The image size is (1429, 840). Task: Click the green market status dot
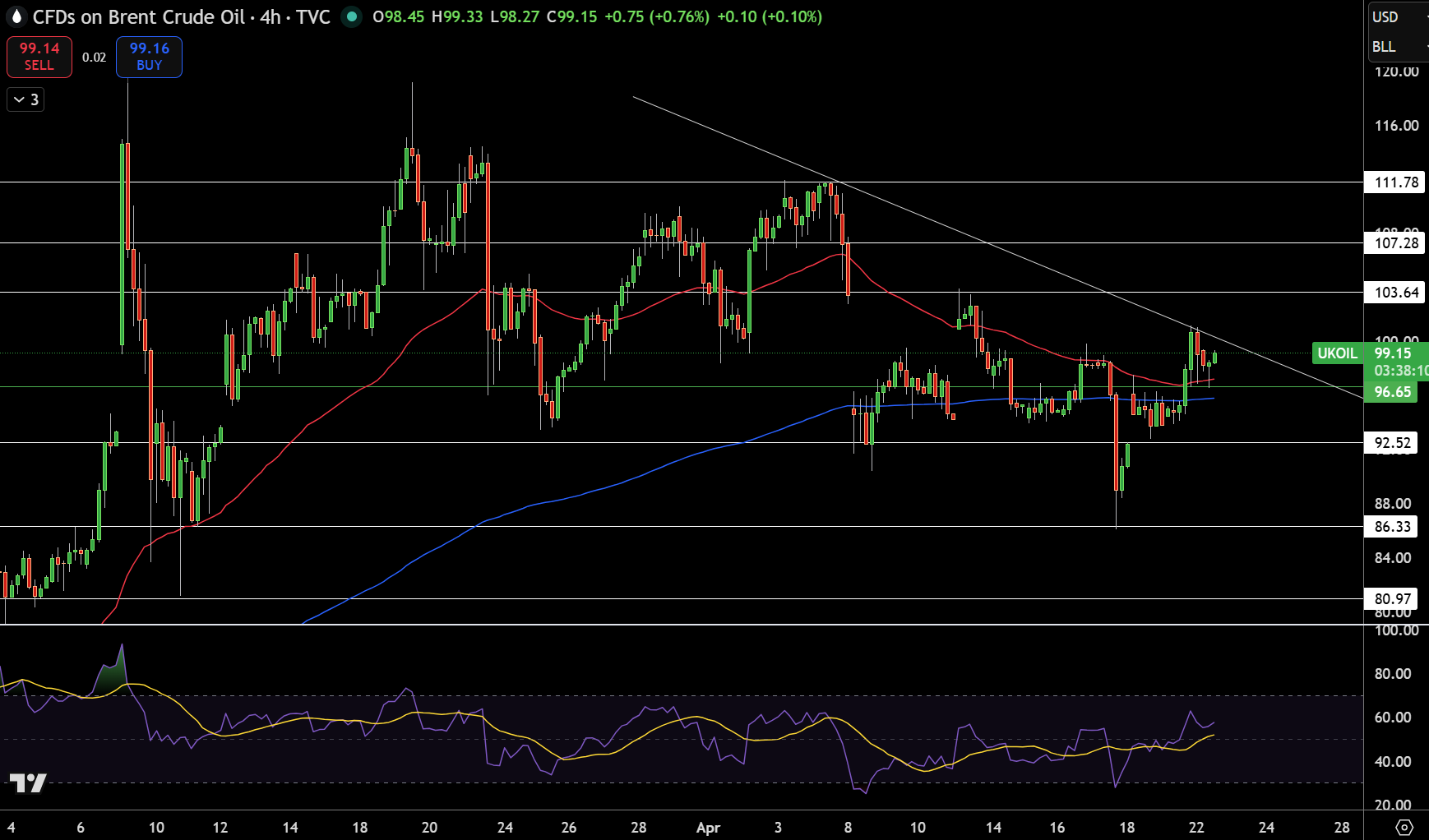coord(351,16)
